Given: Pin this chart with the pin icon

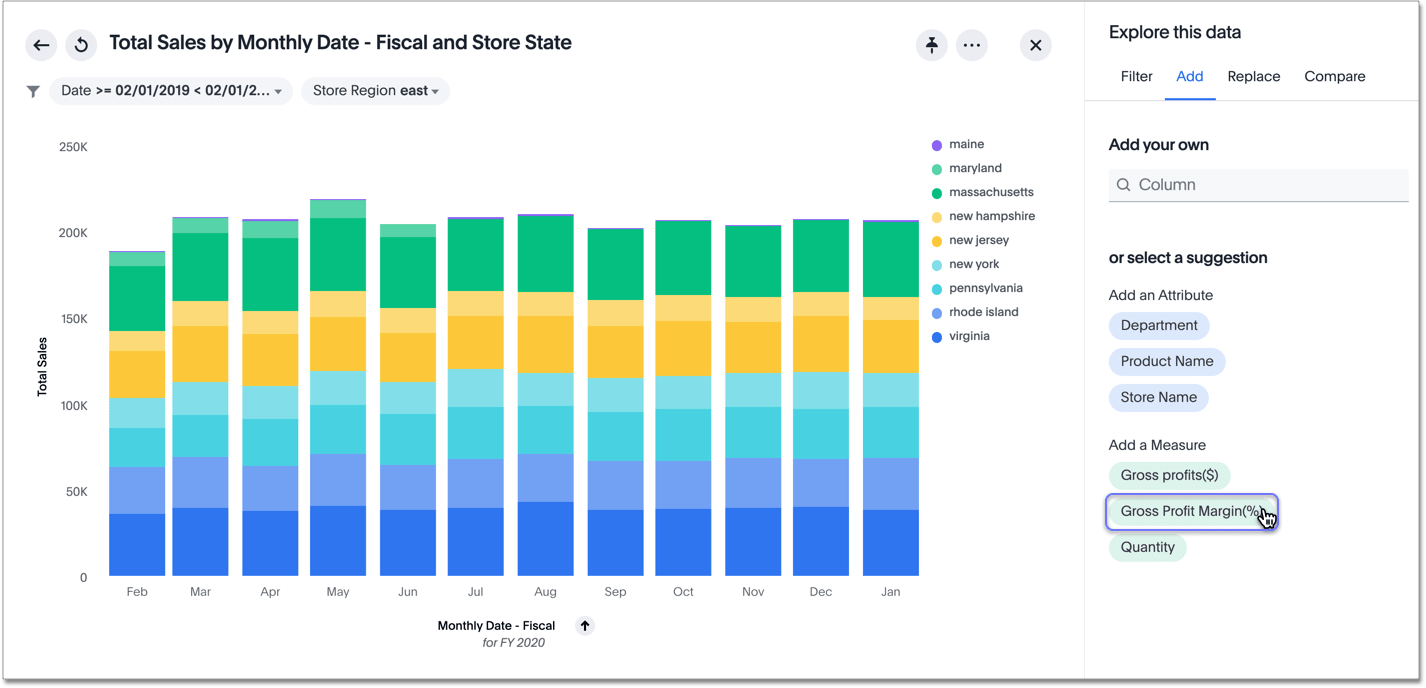Looking at the screenshot, I should pyautogui.click(x=931, y=45).
